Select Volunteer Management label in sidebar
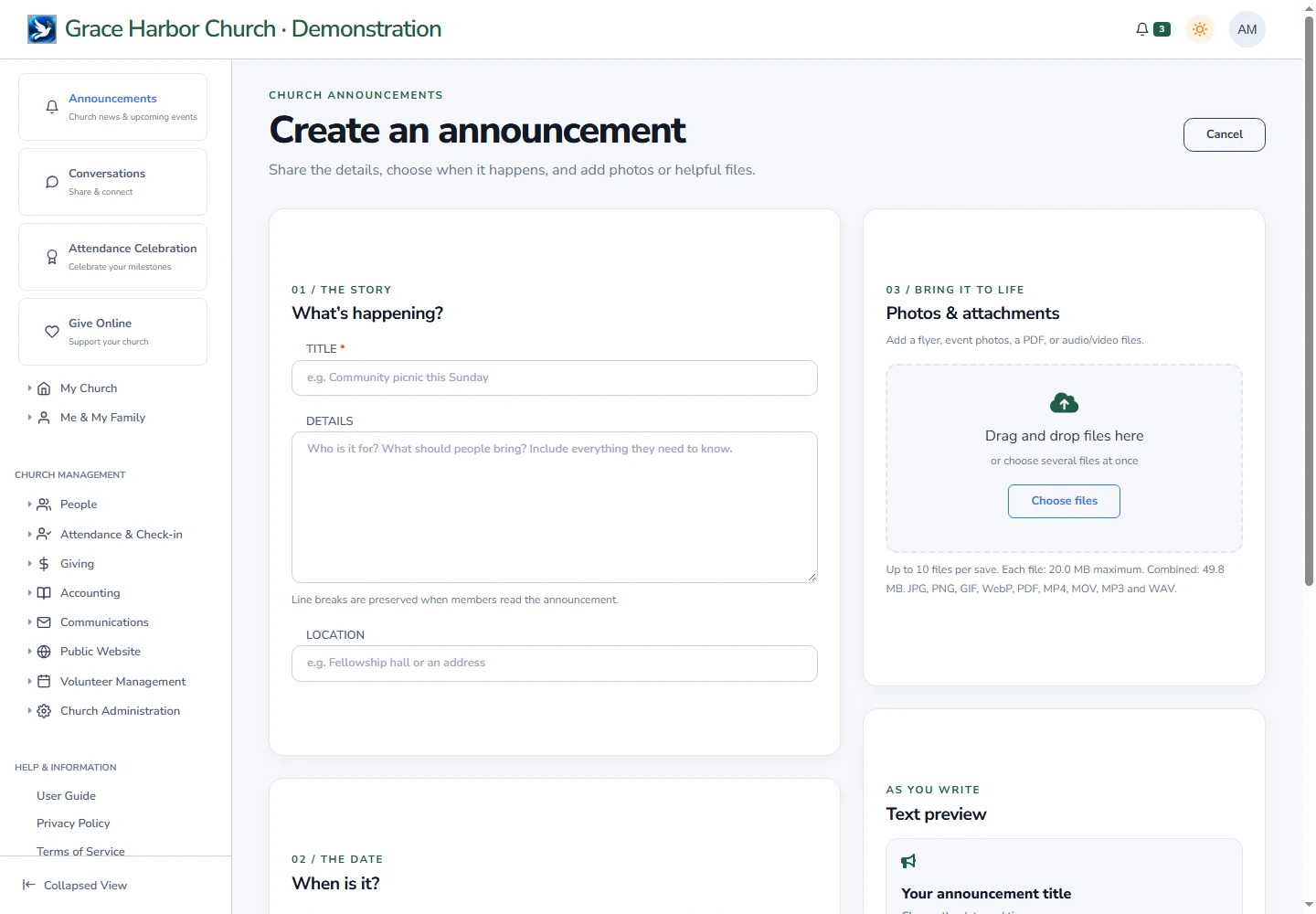Image resolution: width=1316 pixels, height=914 pixels. (x=122, y=682)
